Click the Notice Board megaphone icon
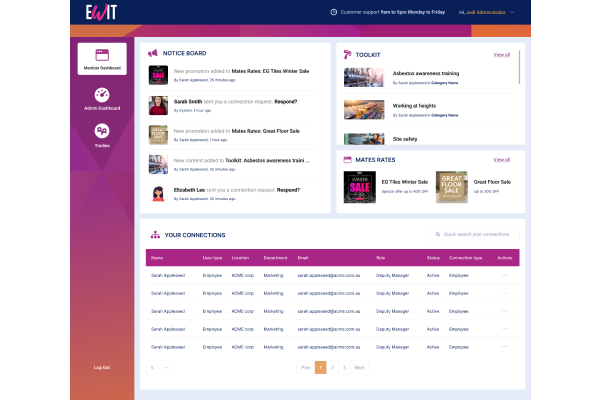 pos(153,53)
